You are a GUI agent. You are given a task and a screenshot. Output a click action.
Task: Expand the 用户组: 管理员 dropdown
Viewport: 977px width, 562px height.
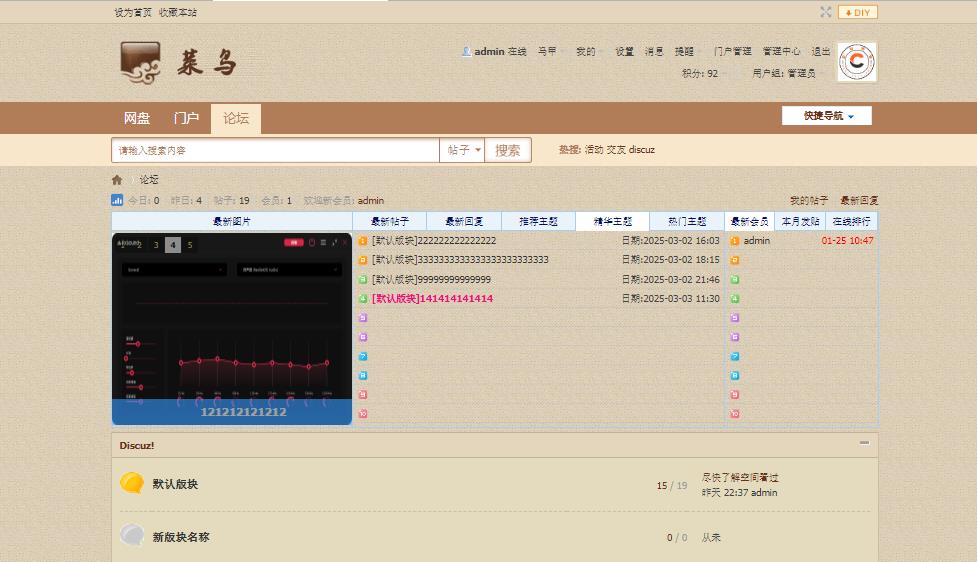[786, 74]
